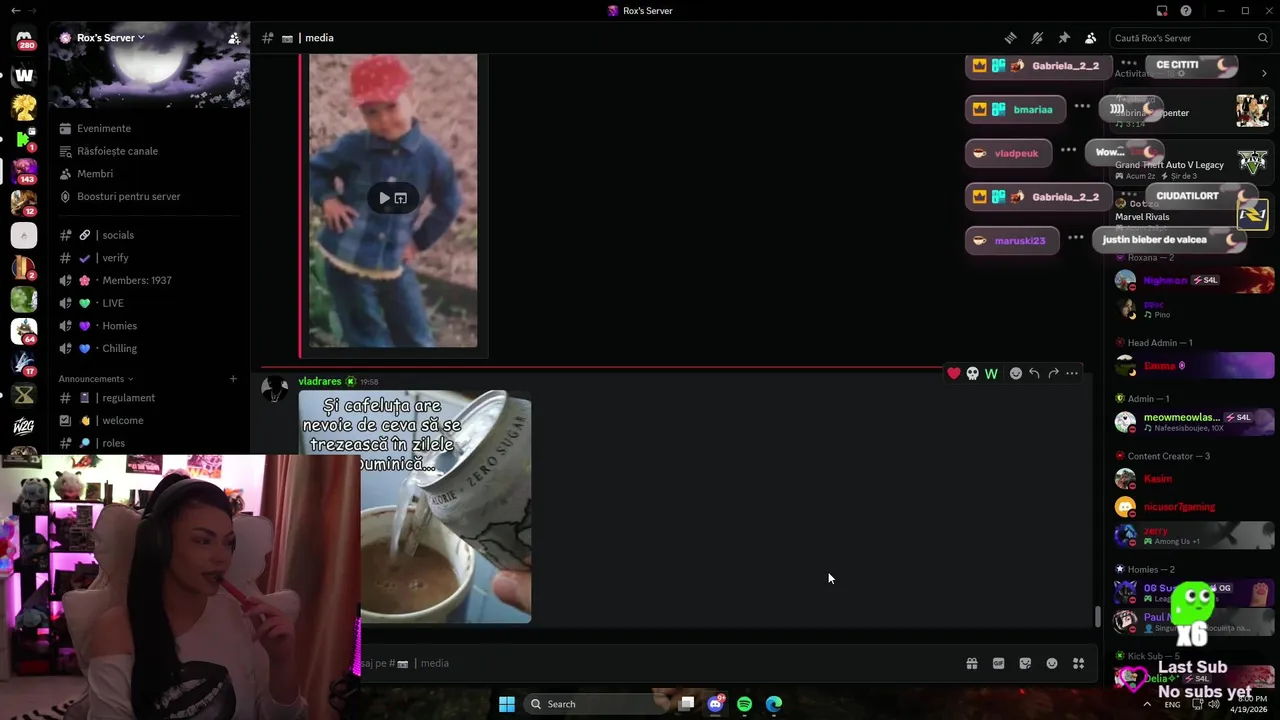1280x720 pixels.
Task: Reply to vladrares message arrow icon
Action: (x=1034, y=373)
